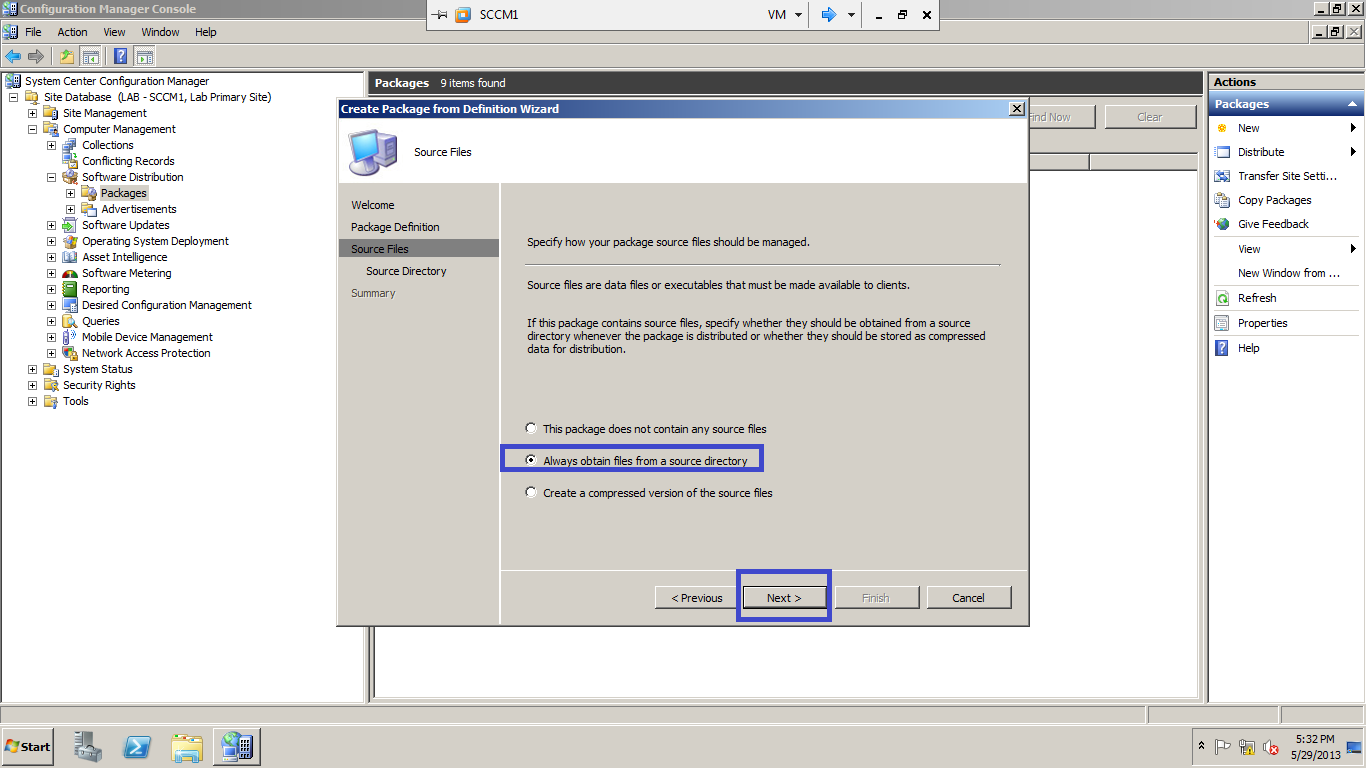The image size is (1366, 768).
Task: Open the File menu
Action: 33,32
